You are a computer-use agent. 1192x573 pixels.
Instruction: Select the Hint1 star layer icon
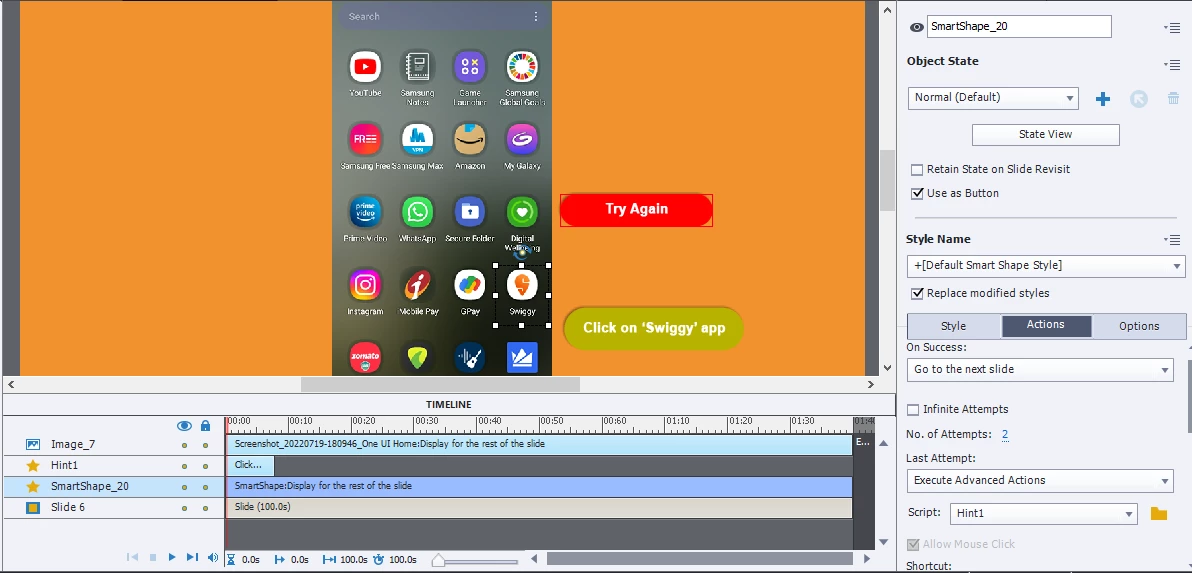(33, 465)
